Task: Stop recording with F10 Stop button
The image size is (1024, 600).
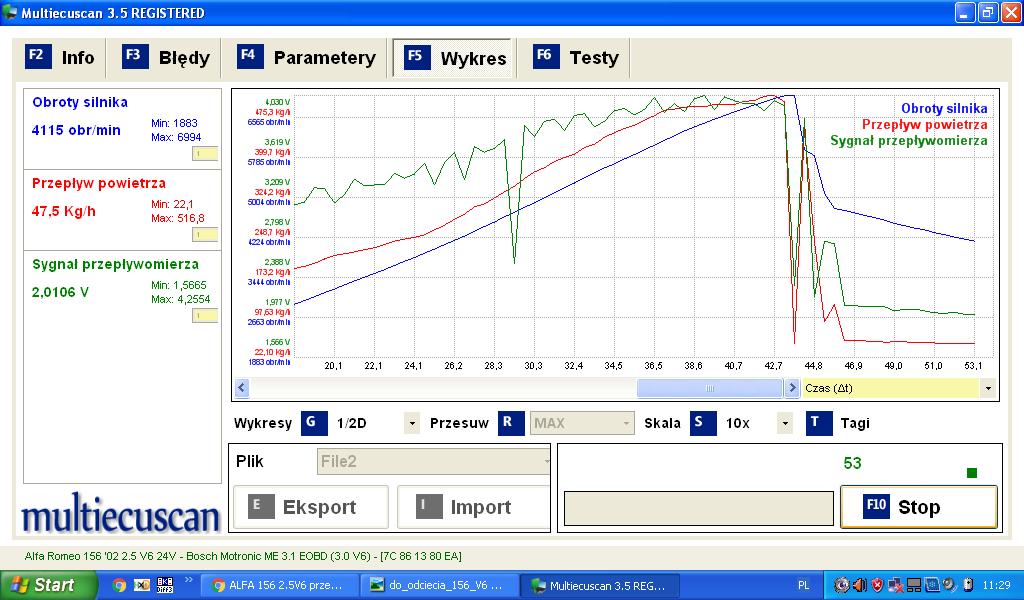Action: point(919,507)
